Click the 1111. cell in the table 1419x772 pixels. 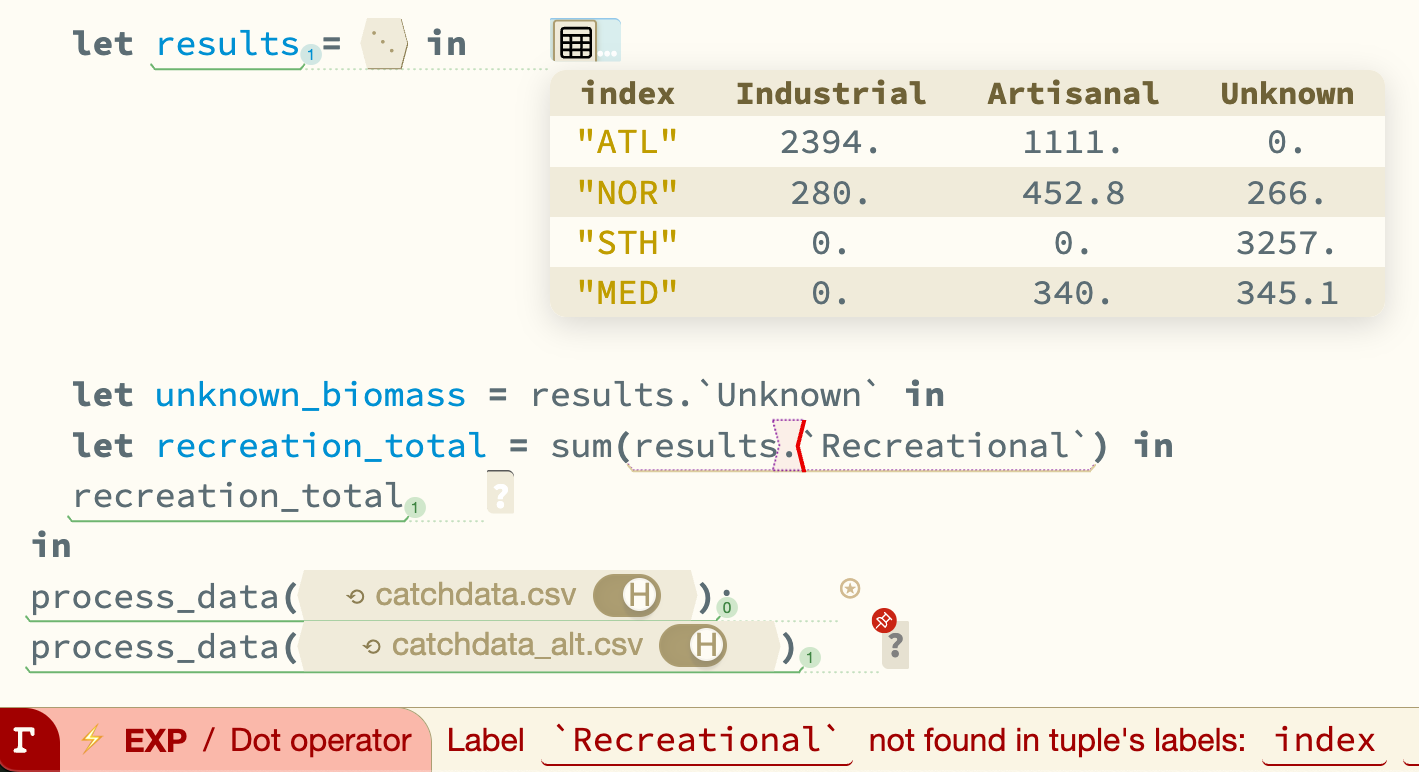[1073, 142]
